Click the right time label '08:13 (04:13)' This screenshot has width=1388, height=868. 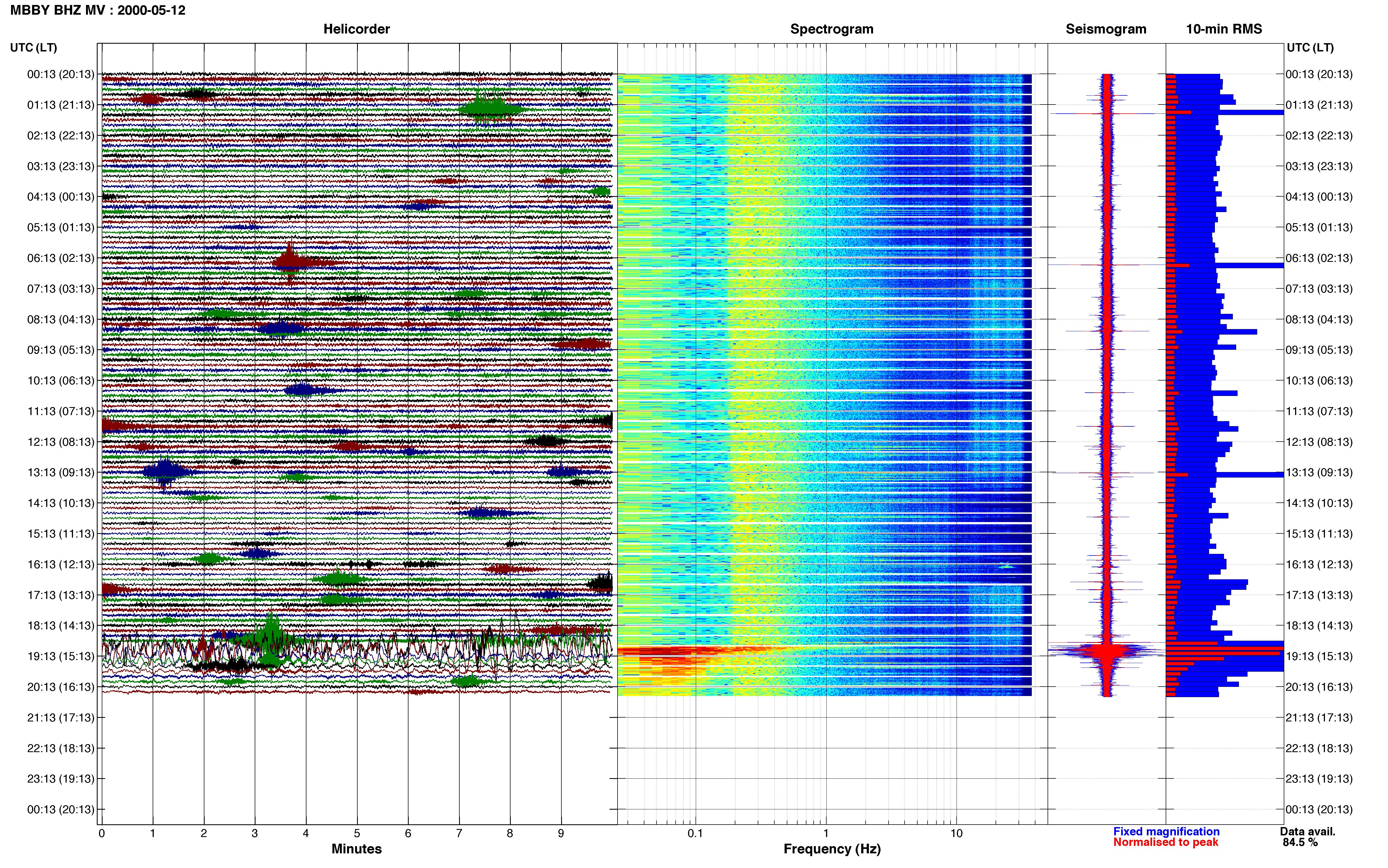click(1319, 319)
